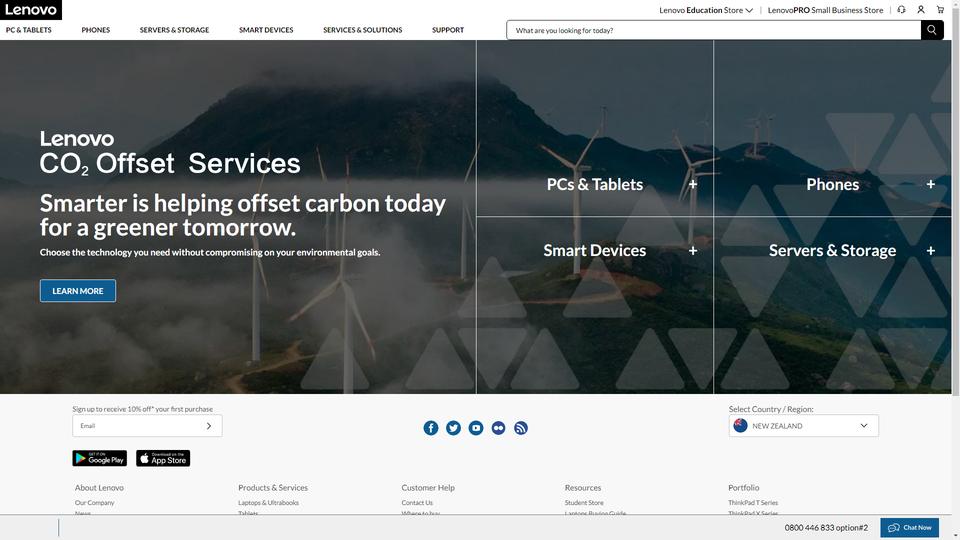
Task: Click the About Lenovo footer heading
Action: (x=99, y=488)
